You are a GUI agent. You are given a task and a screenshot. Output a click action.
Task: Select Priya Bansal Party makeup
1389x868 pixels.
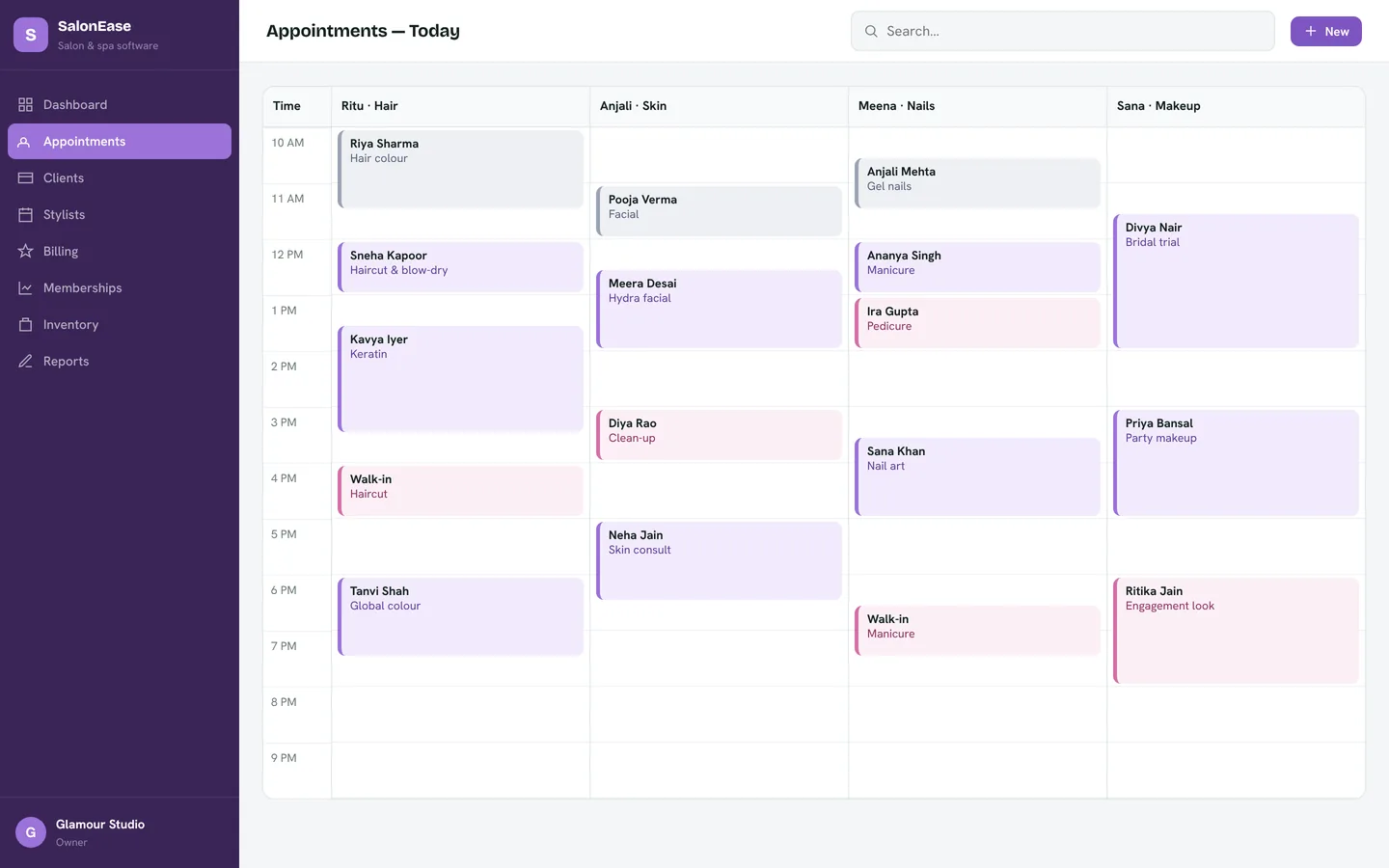tap(1237, 463)
